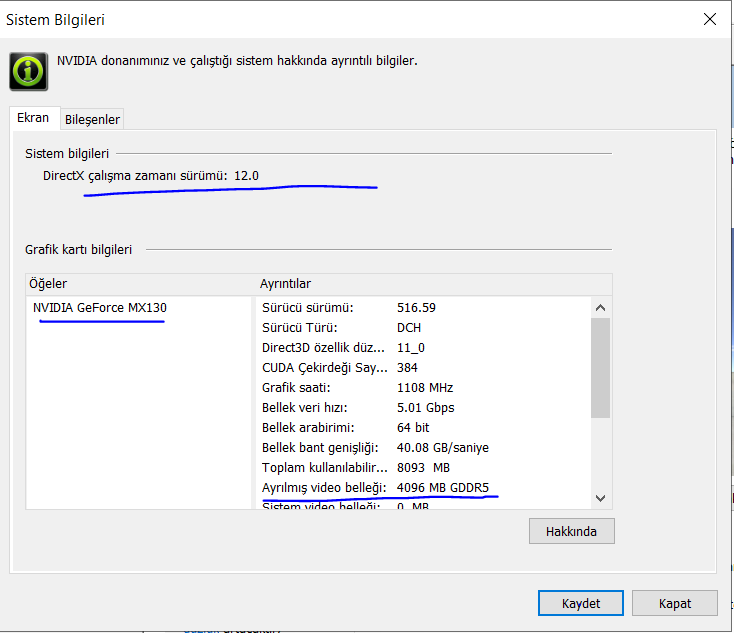Click the Bellek arabirimi label
Image resolution: width=734 pixels, height=633 pixels.
(x=308, y=427)
